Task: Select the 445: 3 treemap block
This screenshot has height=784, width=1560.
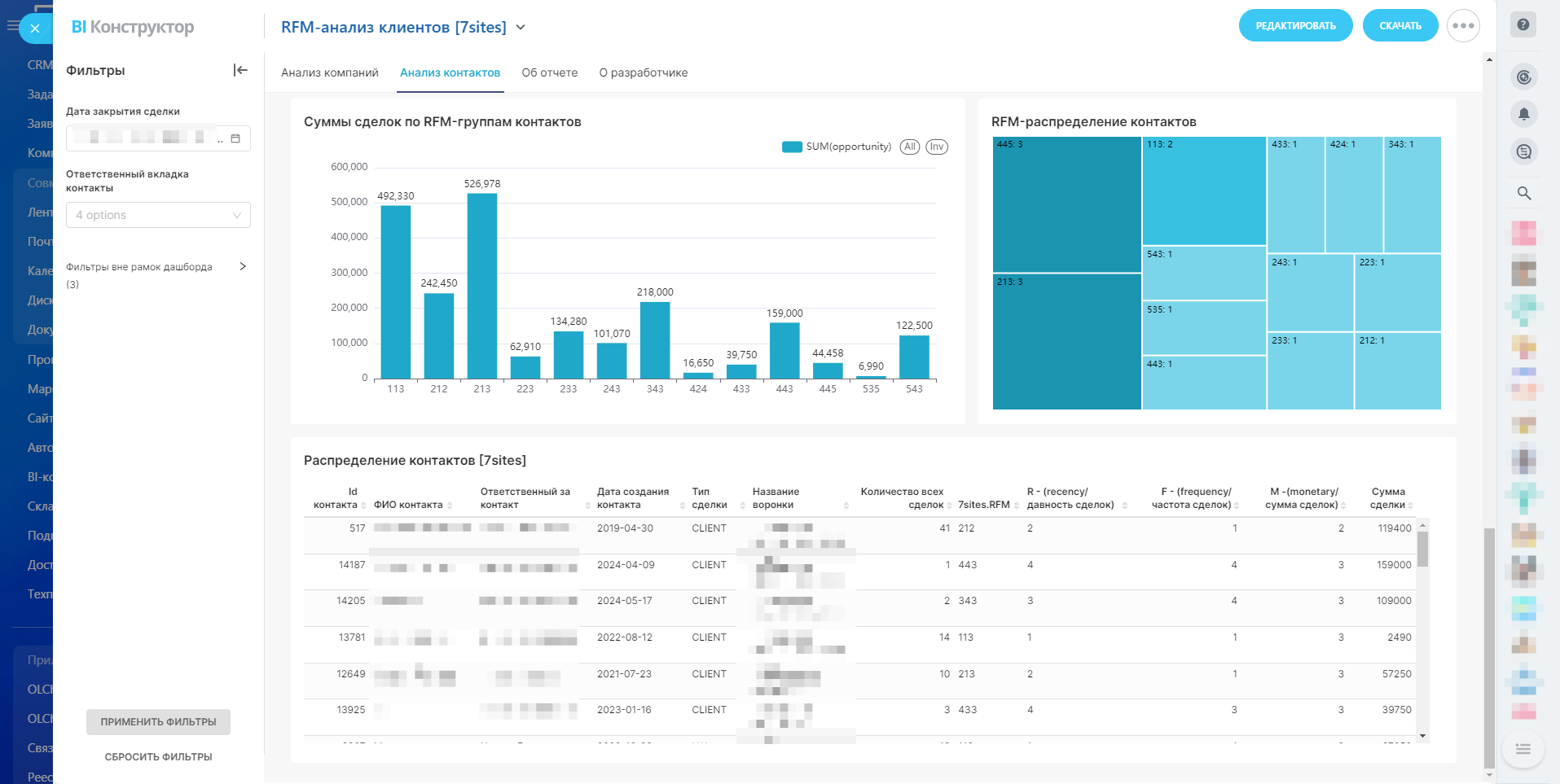Action: pyautogui.click(x=1066, y=205)
